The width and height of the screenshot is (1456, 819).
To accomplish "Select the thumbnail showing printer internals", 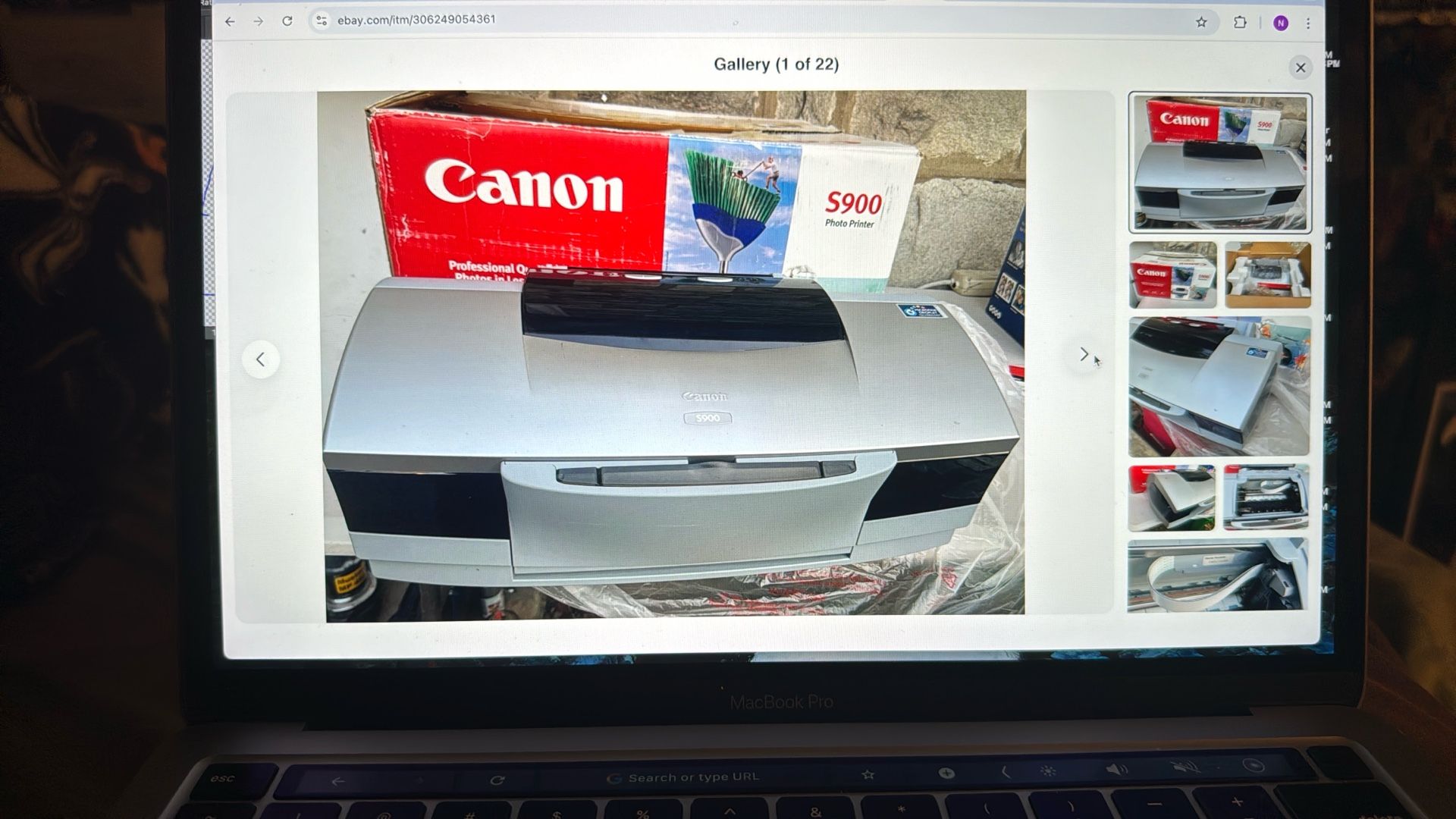I will (1266, 497).
